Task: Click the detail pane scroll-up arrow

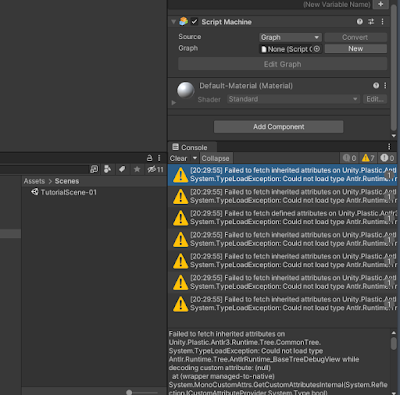Action: tap(394, 333)
